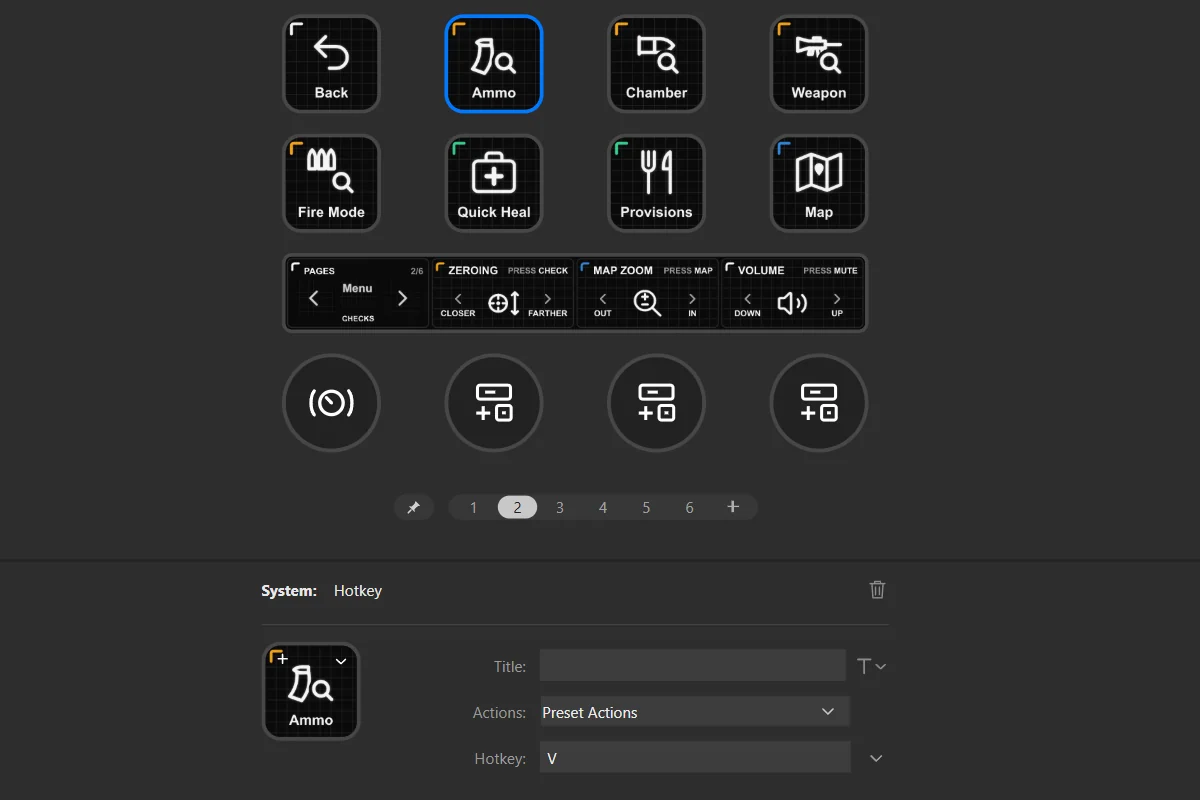Delete the action with trash icon
The height and width of the screenshot is (800, 1200).
(877, 590)
